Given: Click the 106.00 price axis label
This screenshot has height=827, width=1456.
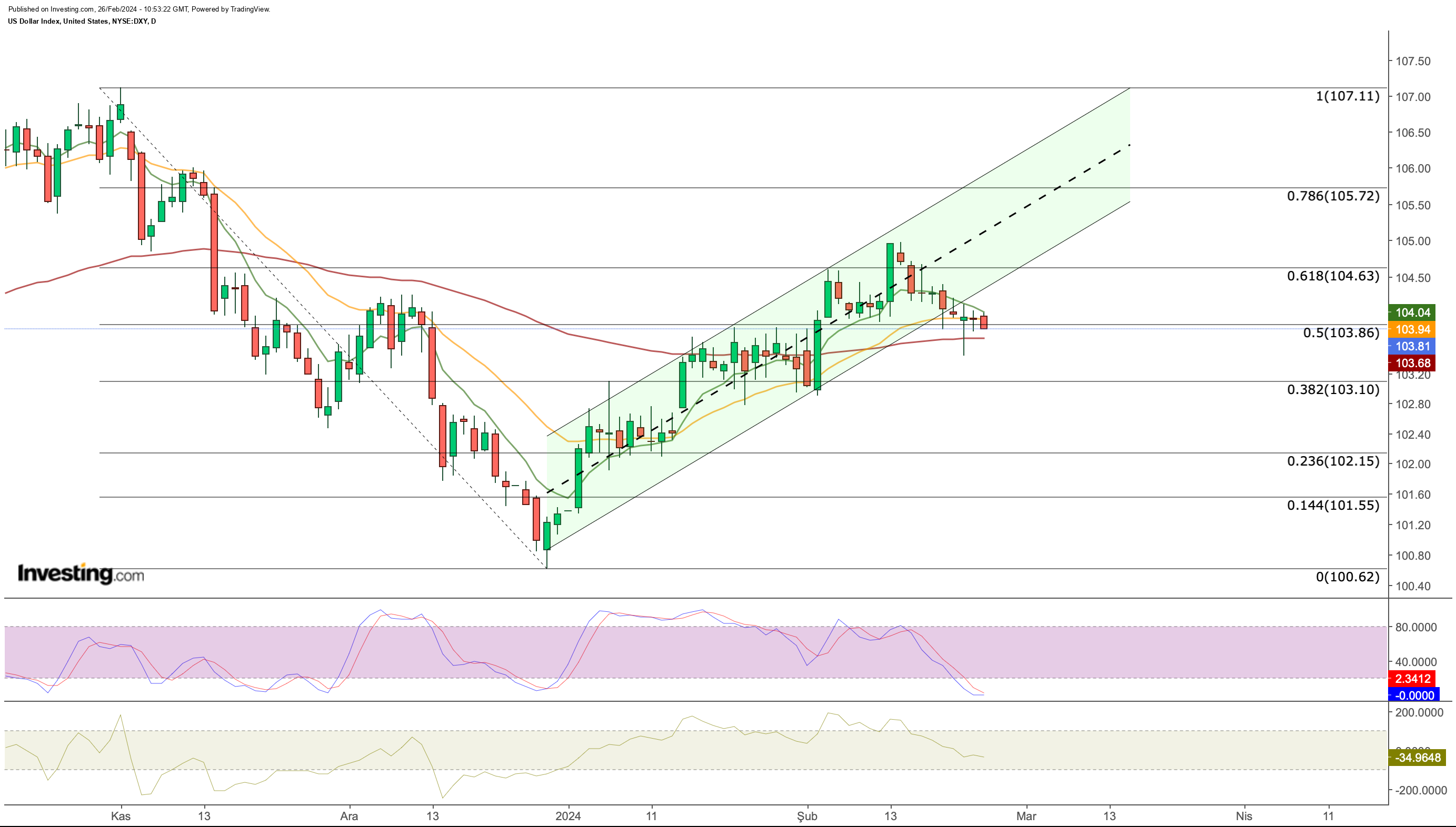Looking at the screenshot, I should tap(1413, 169).
